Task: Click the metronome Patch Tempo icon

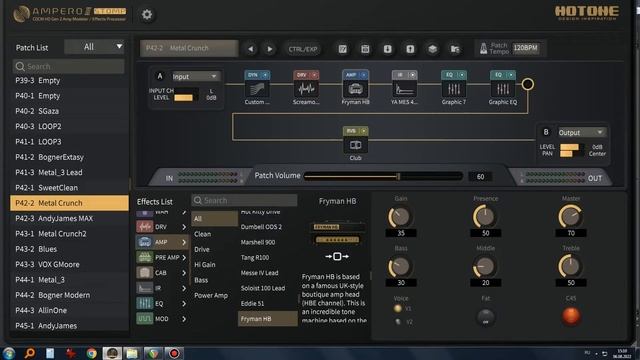Action: [483, 49]
